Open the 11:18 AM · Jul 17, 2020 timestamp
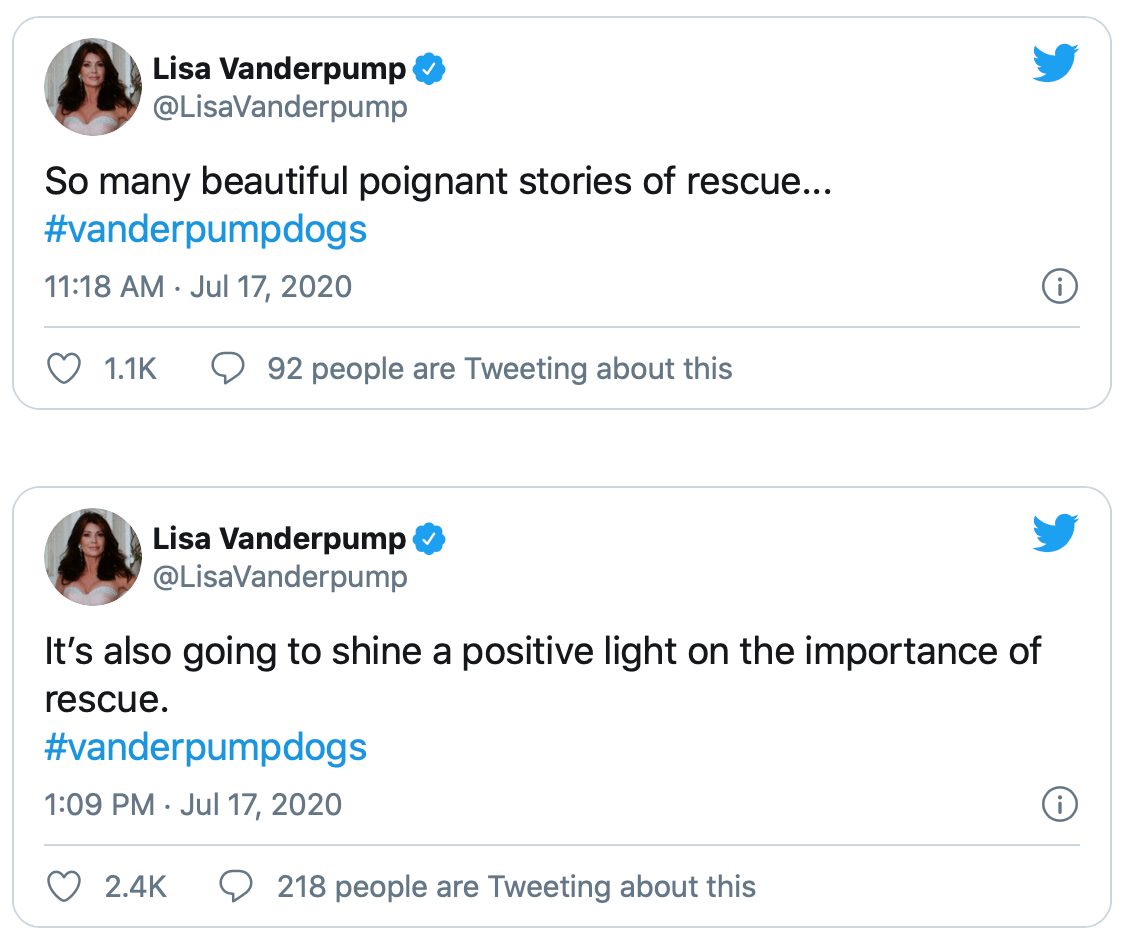1132x948 pixels. pos(198,287)
